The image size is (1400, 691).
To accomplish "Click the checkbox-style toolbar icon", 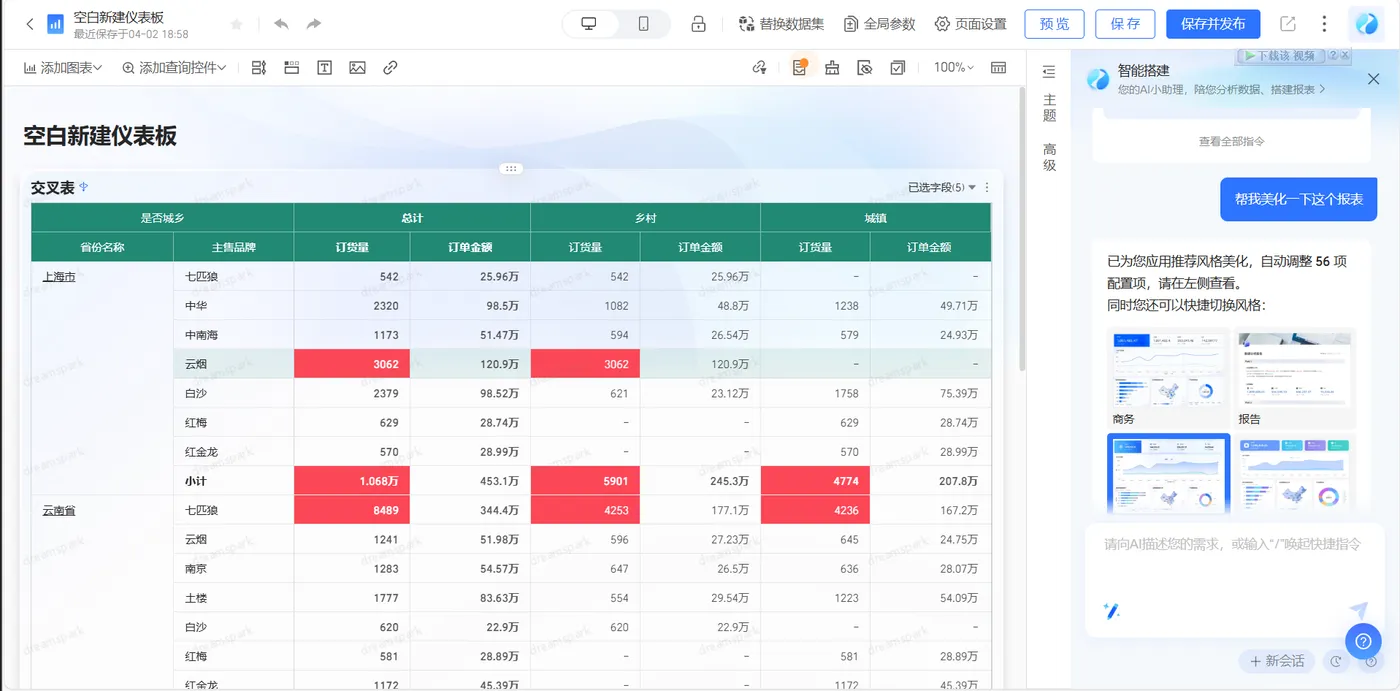I will click(898, 68).
